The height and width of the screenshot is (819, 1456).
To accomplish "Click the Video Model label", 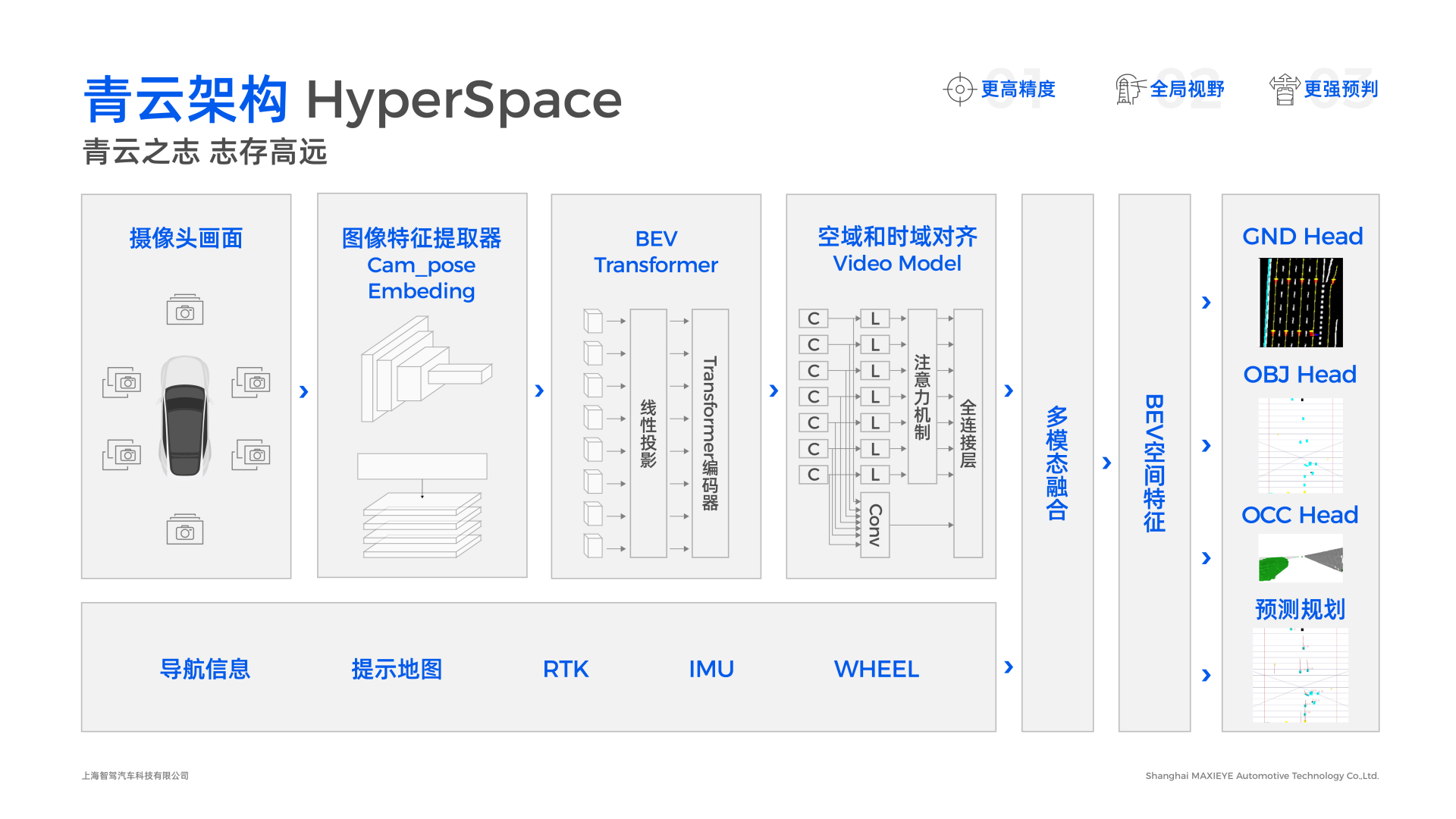I will click(897, 263).
